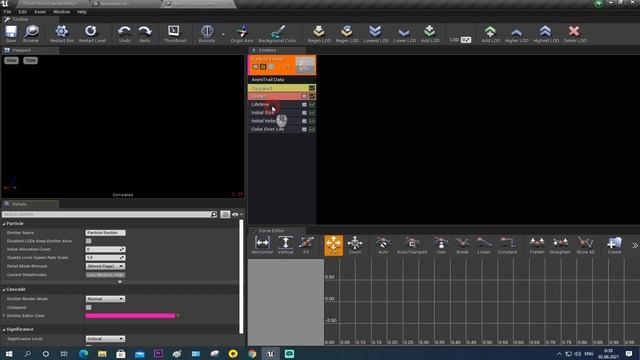The width and height of the screenshot is (640, 360).
Task: Straighten the selected curve tangents
Action: 560,245
